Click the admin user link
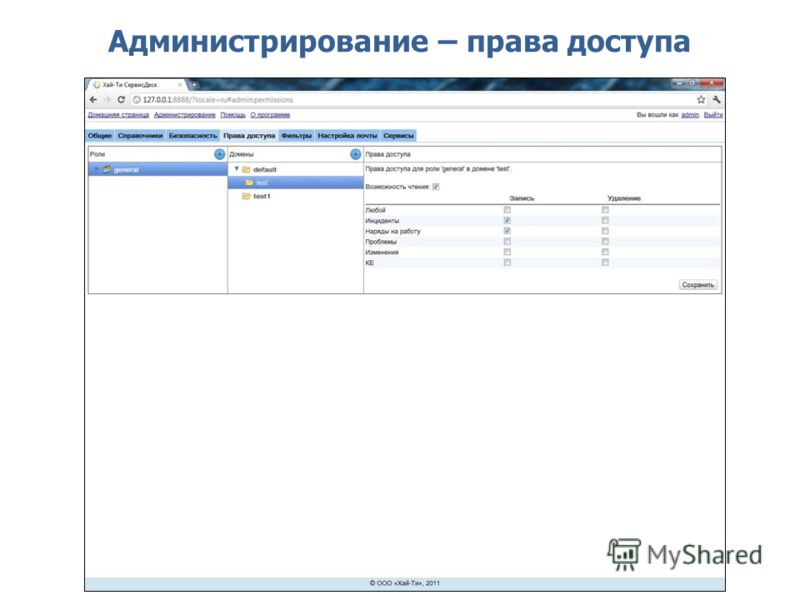The width and height of the screenshot is (800, 600). (x=690, y=115)
